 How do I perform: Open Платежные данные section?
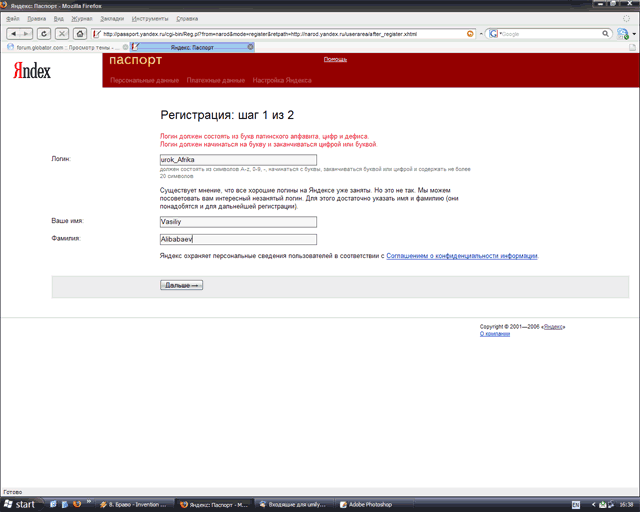pyautogui.click(x=216, y=80)
